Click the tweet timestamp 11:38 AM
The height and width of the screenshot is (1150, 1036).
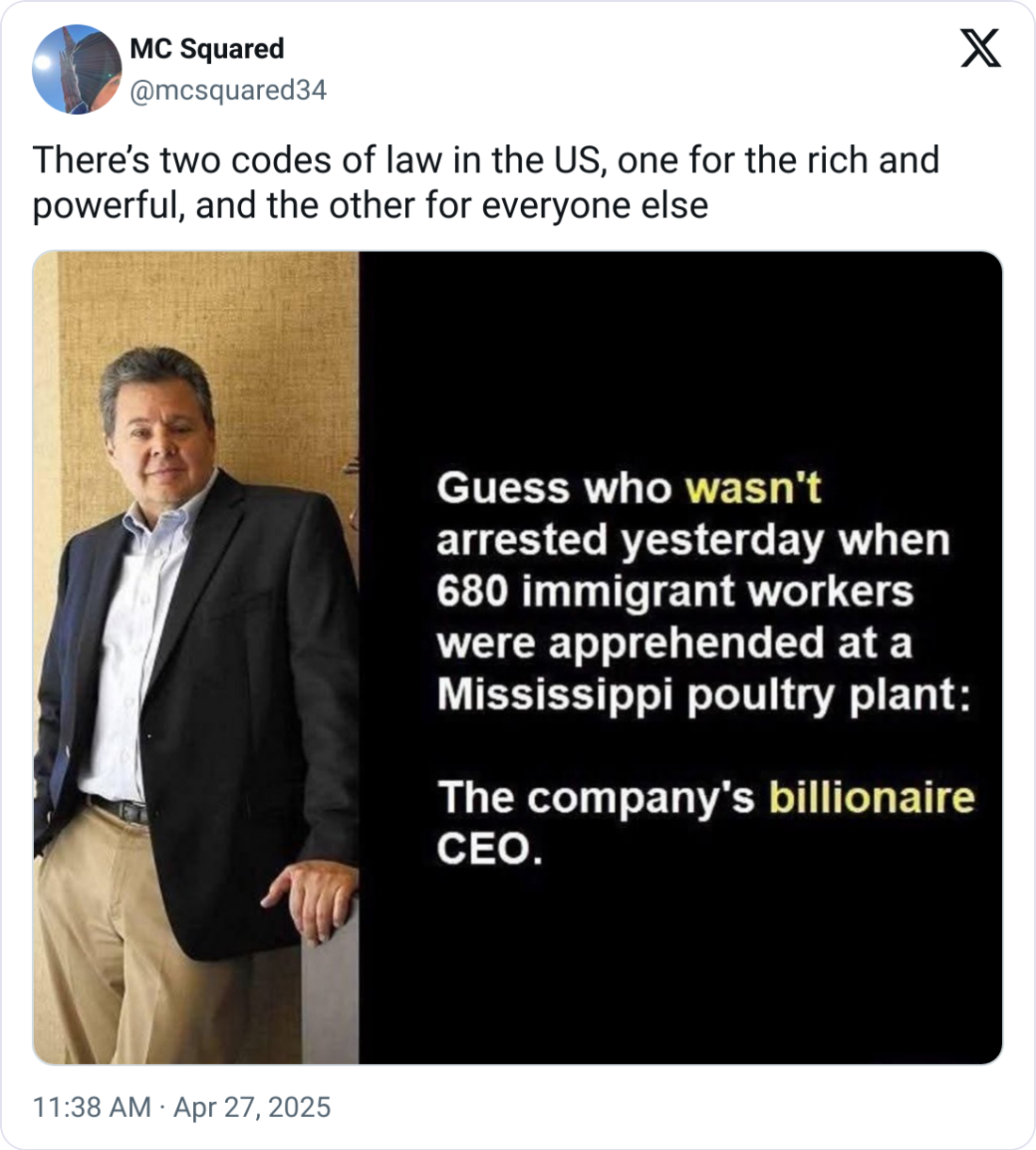click(x=91, y=1106)
